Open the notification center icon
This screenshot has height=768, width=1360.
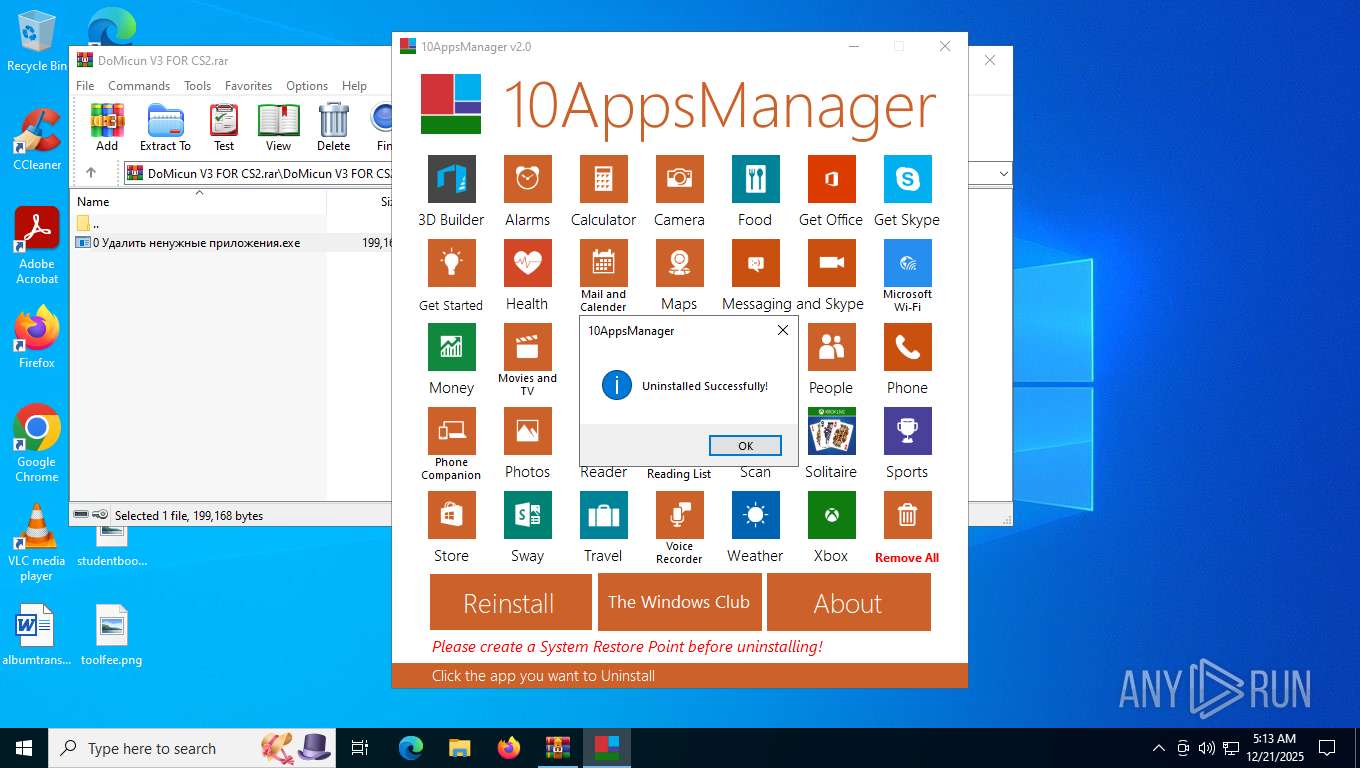pyautogui.click(x=1327, y=748)
